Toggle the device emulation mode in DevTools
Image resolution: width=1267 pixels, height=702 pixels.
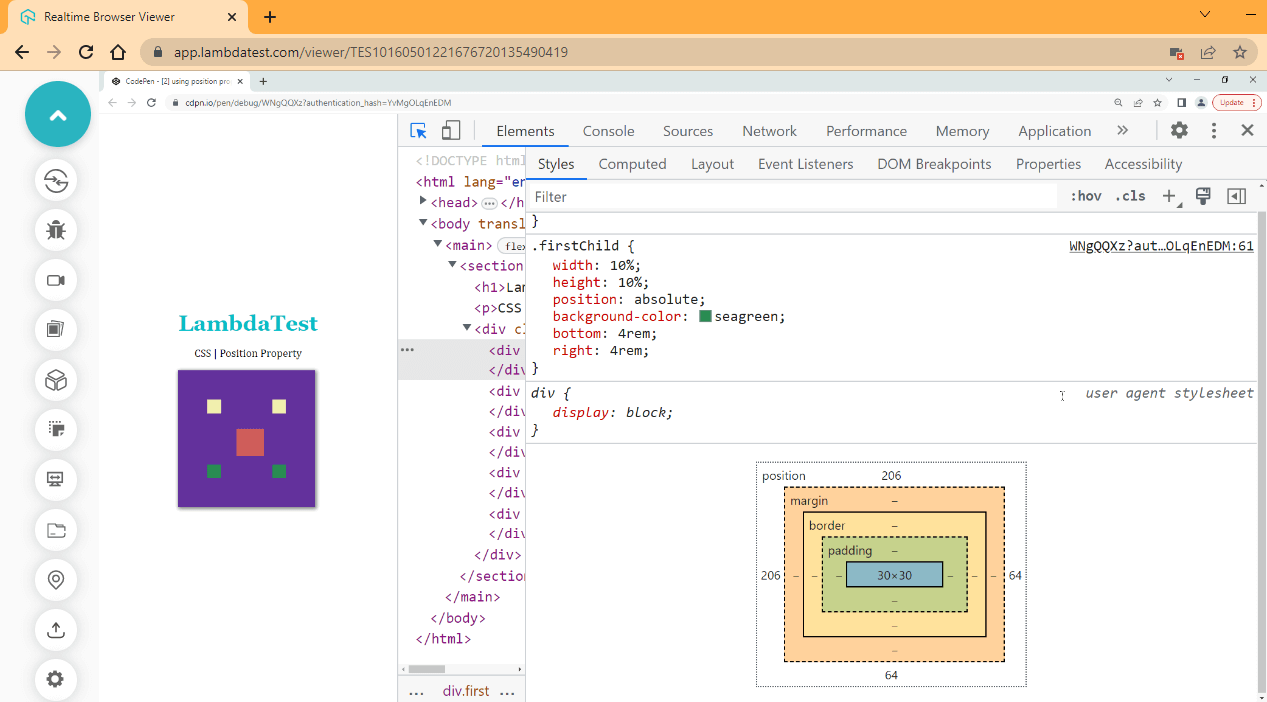(450, 130)
